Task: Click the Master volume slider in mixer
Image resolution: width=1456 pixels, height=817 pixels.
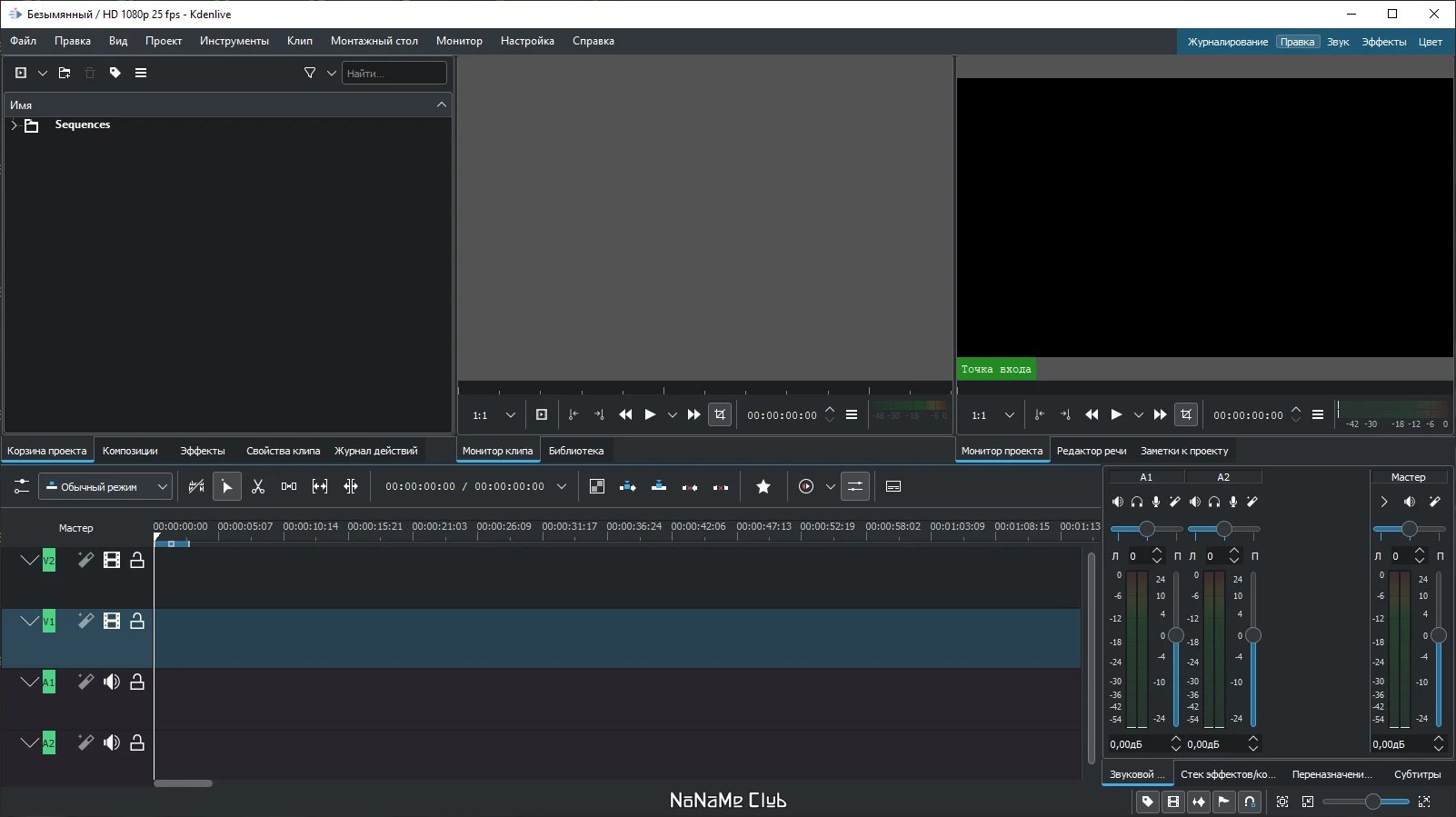Action: pyautogui.click(x=1438, y=635)
